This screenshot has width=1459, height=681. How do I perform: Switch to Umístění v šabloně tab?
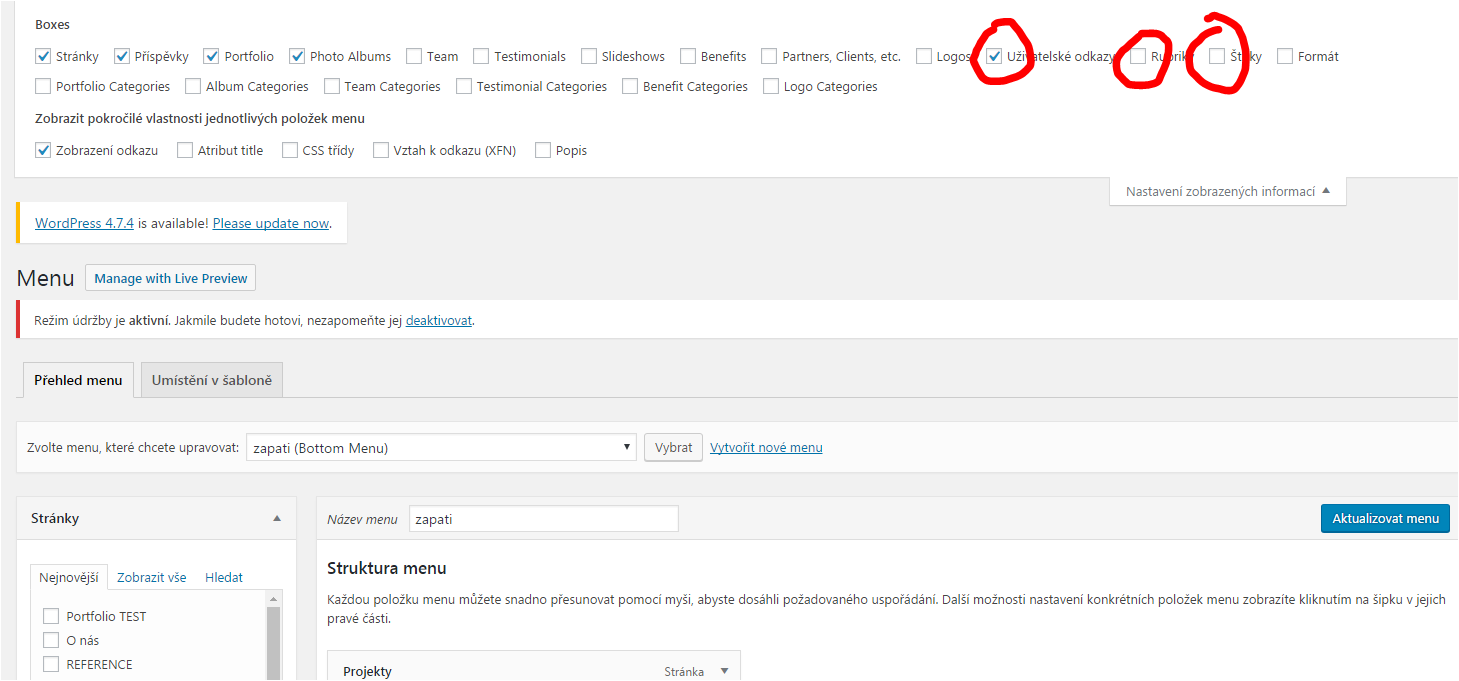tap(212, 380)
